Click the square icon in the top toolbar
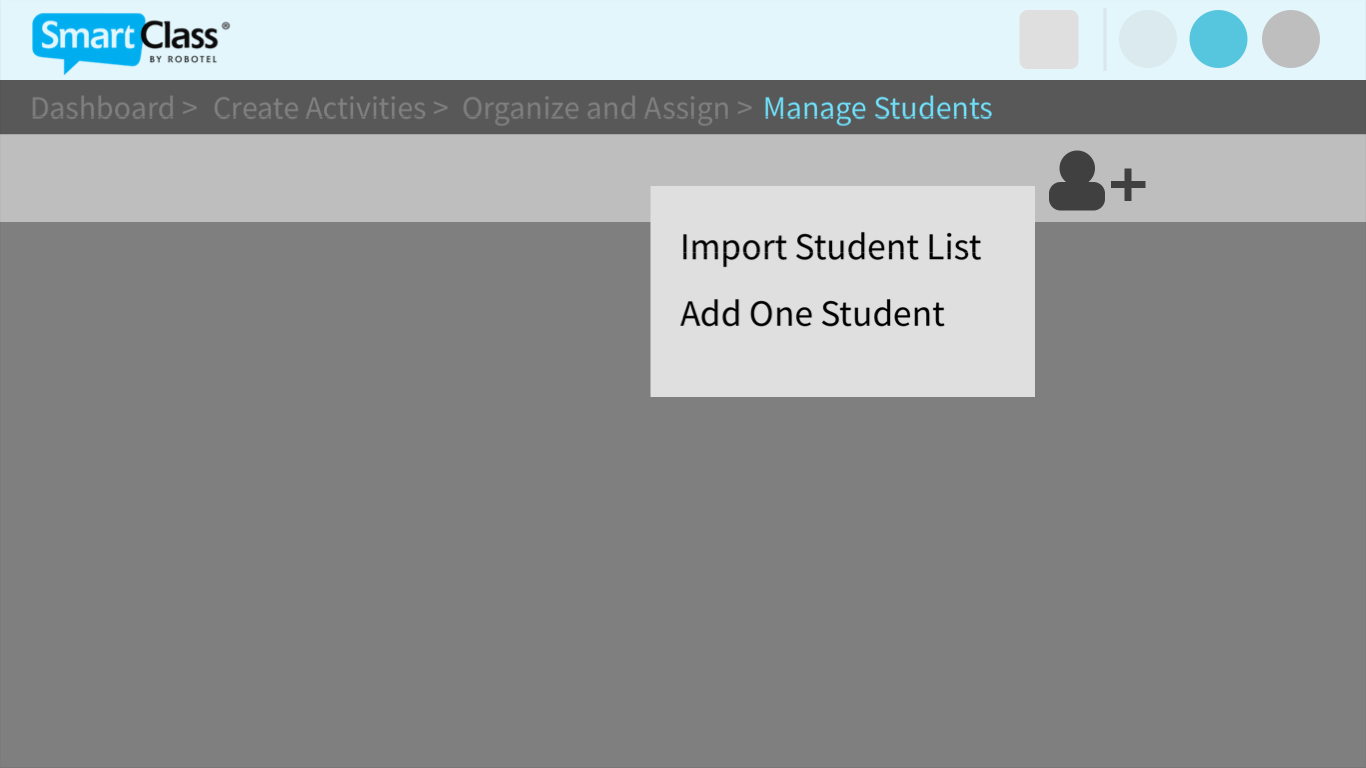 tap(1048, 38)
